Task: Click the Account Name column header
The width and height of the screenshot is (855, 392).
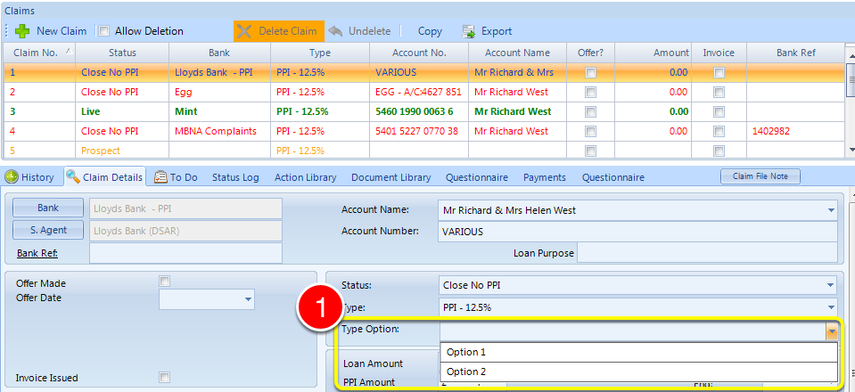Action: point(517,53)
